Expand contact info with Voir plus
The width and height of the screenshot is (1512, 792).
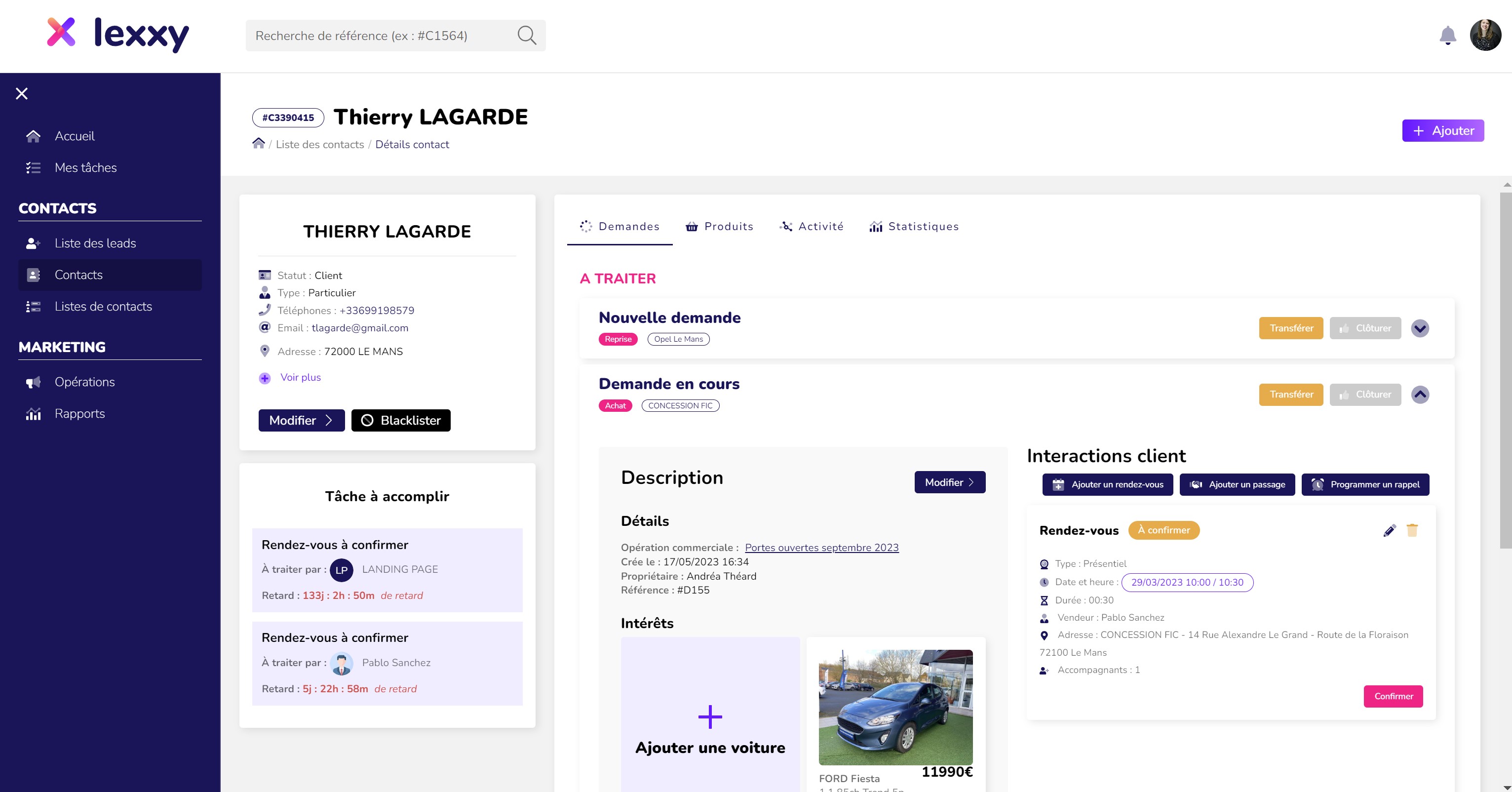(x=300, y=378)
